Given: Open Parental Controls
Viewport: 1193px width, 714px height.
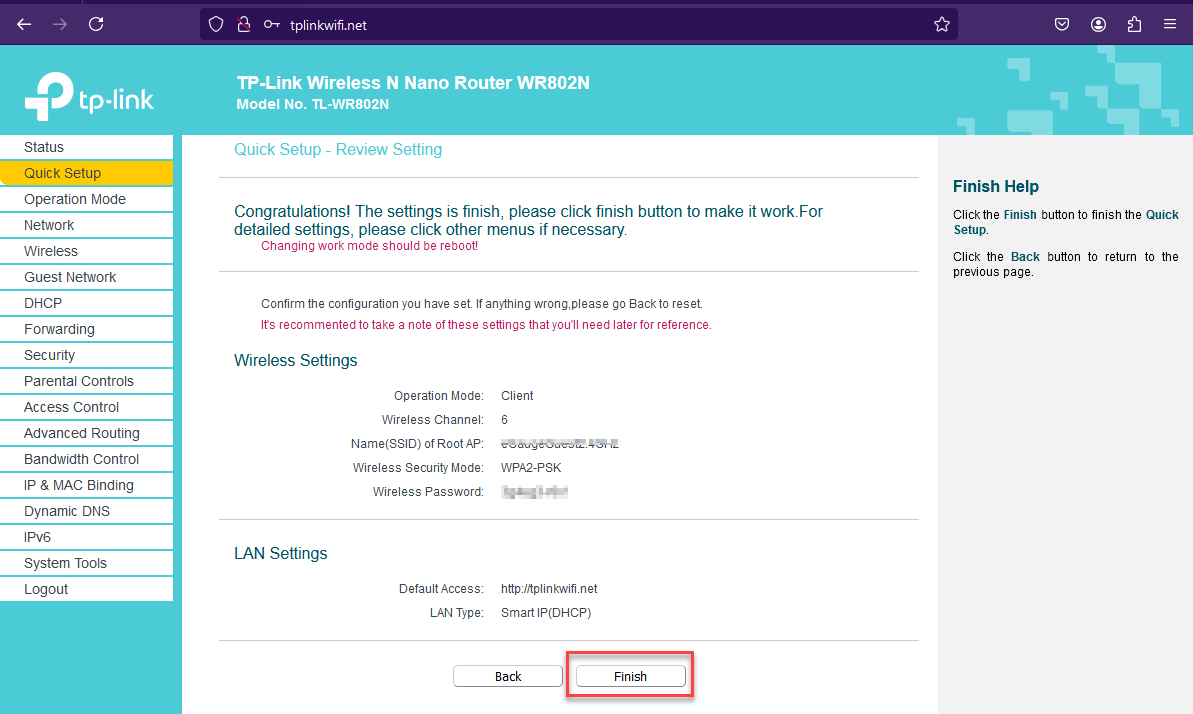Looking at the screenshot, I should (87, 381).
